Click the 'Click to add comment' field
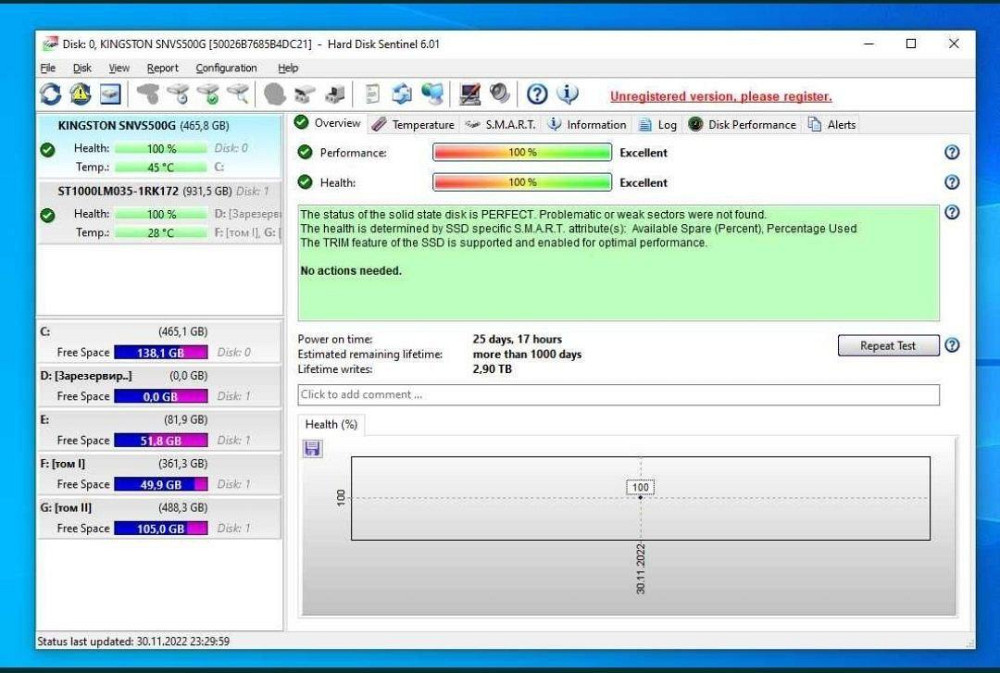Image resolution: width=1000 pixels, height=673 pixels. coord(618,395)
